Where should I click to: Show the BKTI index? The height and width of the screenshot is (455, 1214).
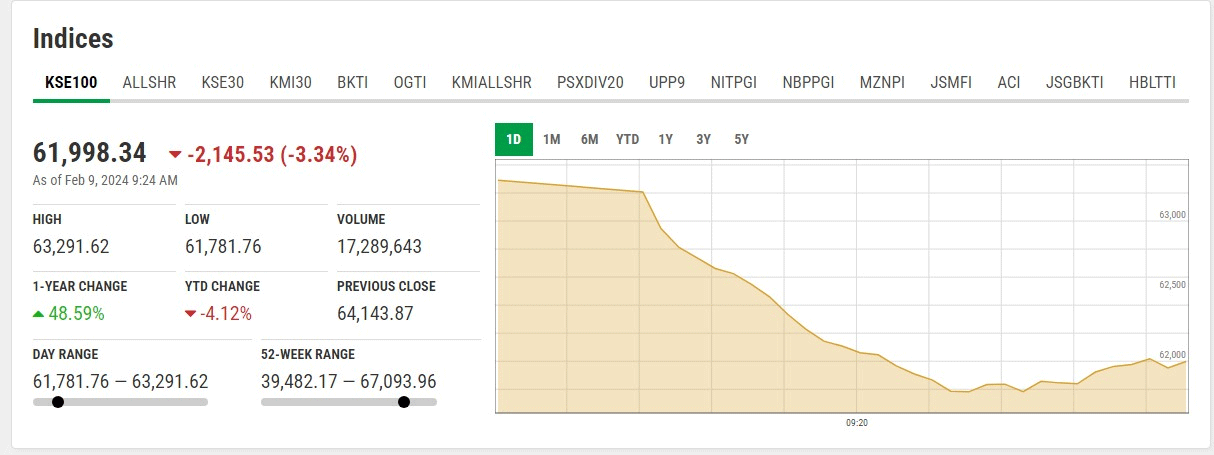[352, 82]
